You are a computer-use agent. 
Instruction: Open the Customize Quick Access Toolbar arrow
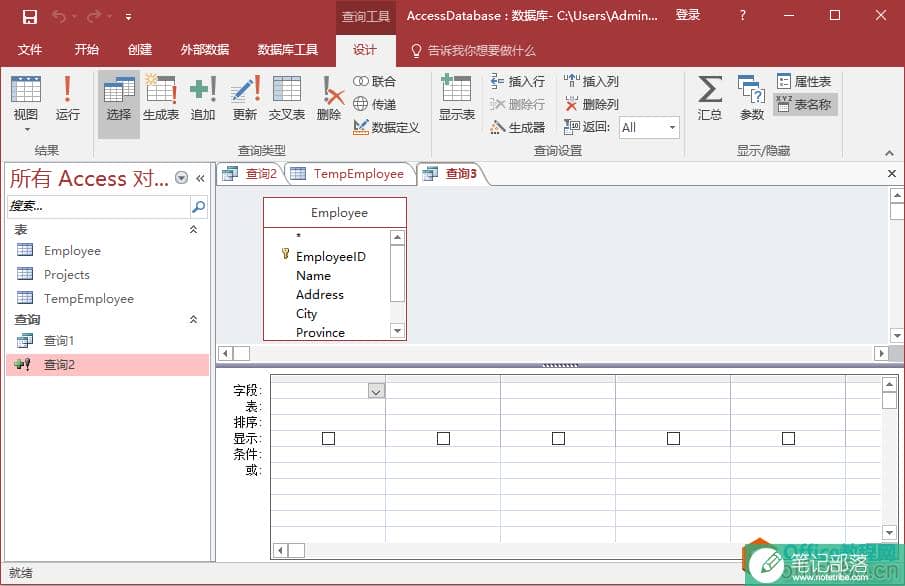coord(128,17)
